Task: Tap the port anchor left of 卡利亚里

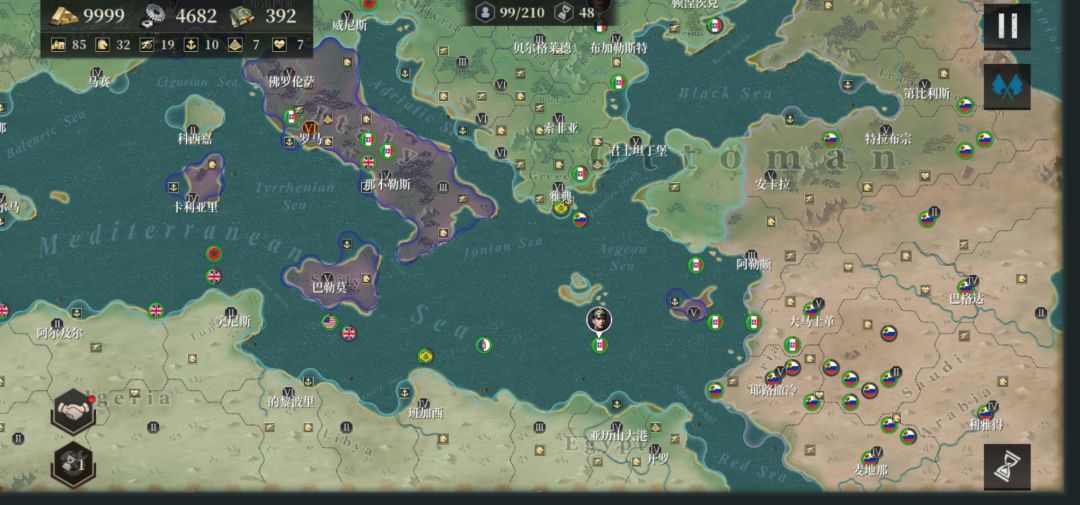Action: (x=174, y=186)
